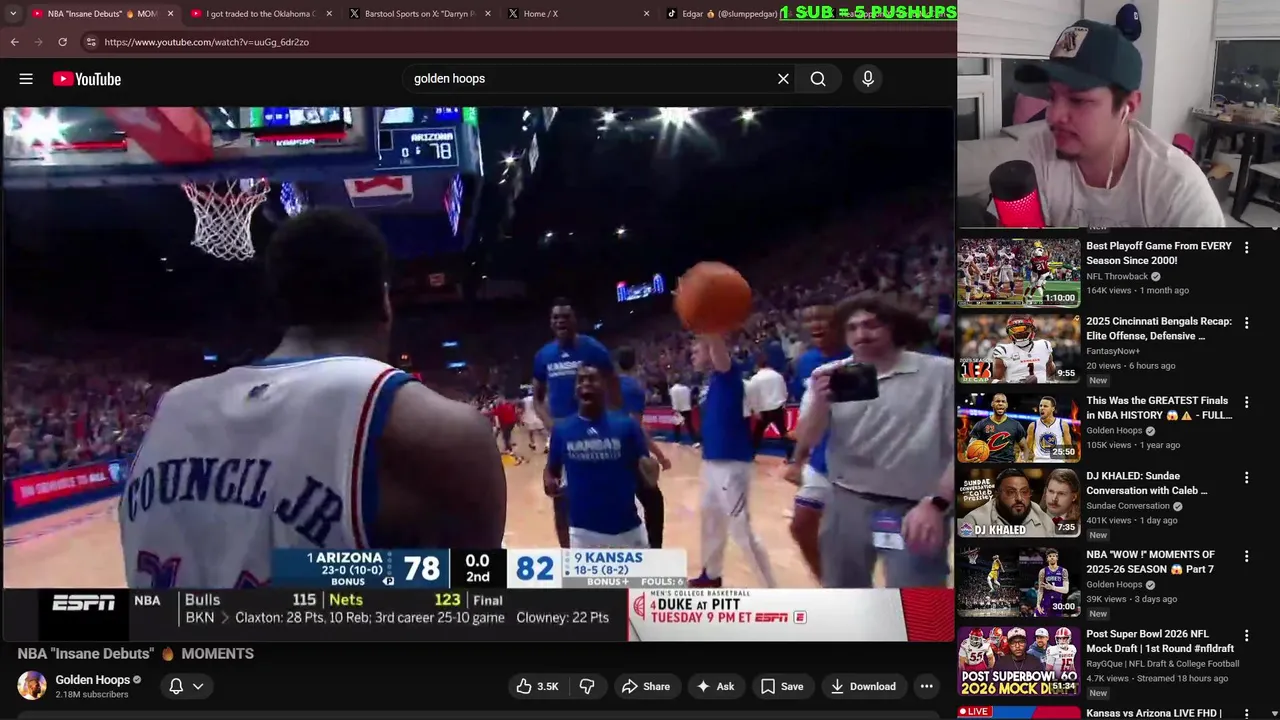This screenshot has height=720, width=1280.
Task: Like the video with thumbs up 3.5K
Action: (x=537, y=686)
